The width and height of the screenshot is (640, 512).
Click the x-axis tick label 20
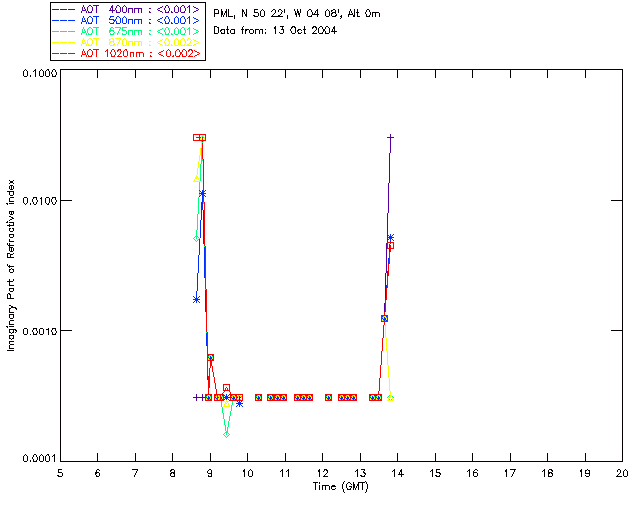[x=622, y=473]
